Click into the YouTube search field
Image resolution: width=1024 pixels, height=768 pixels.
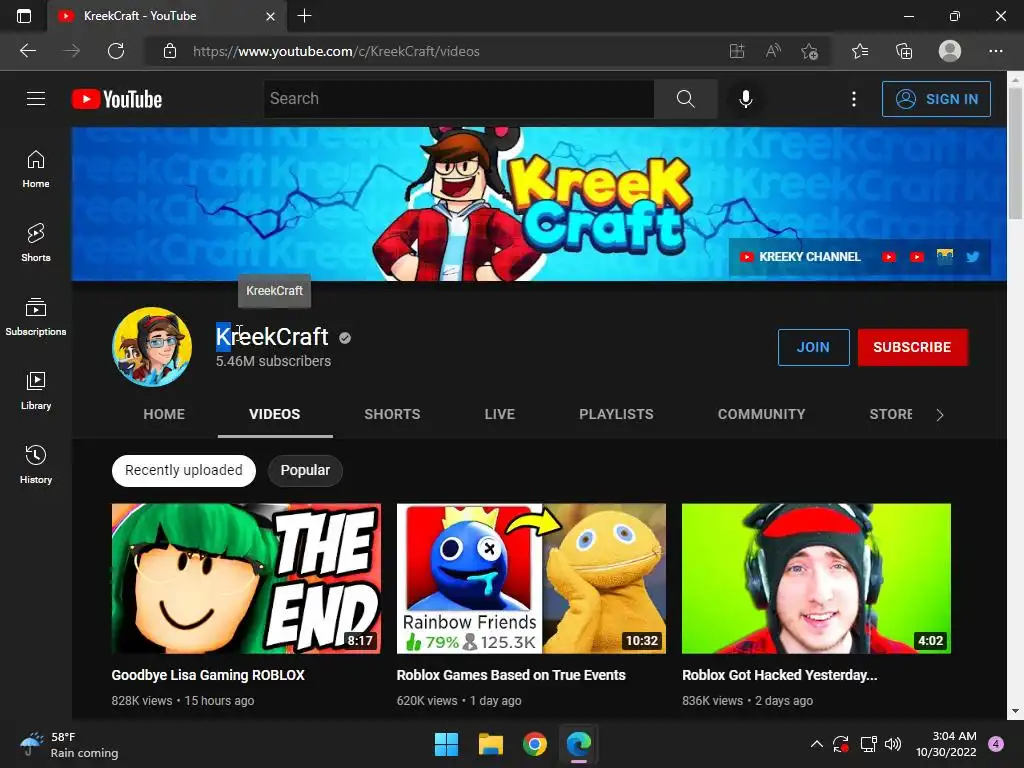(458, 99)
